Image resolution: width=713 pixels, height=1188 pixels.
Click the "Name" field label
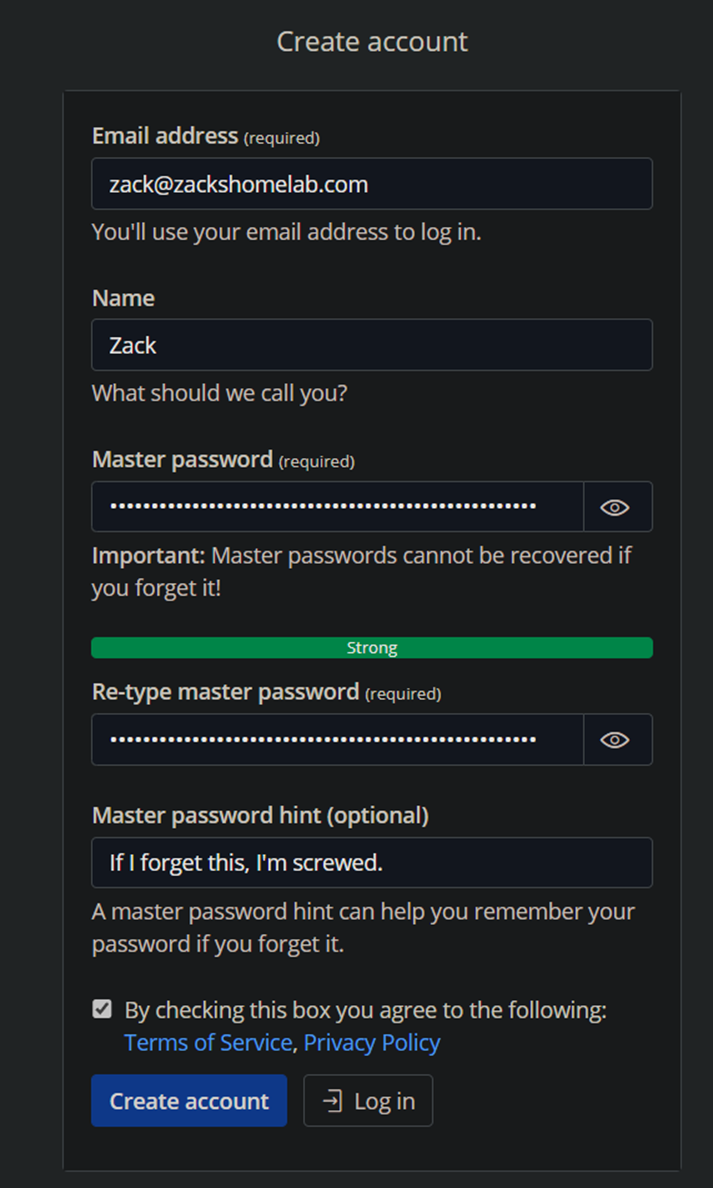tap(123, 298)
